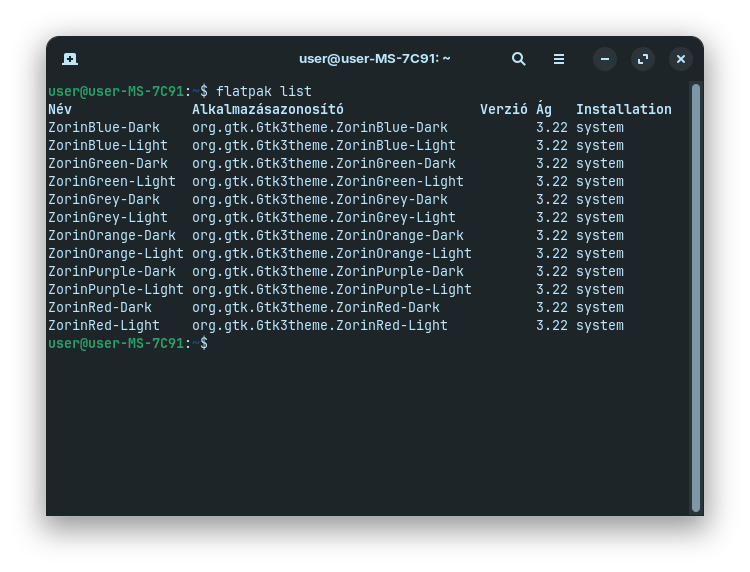Click ID org.gtk.Gtk3theme.ZorinGrey-Light
This screenshot has width=750, height=572.
(324, 217)
